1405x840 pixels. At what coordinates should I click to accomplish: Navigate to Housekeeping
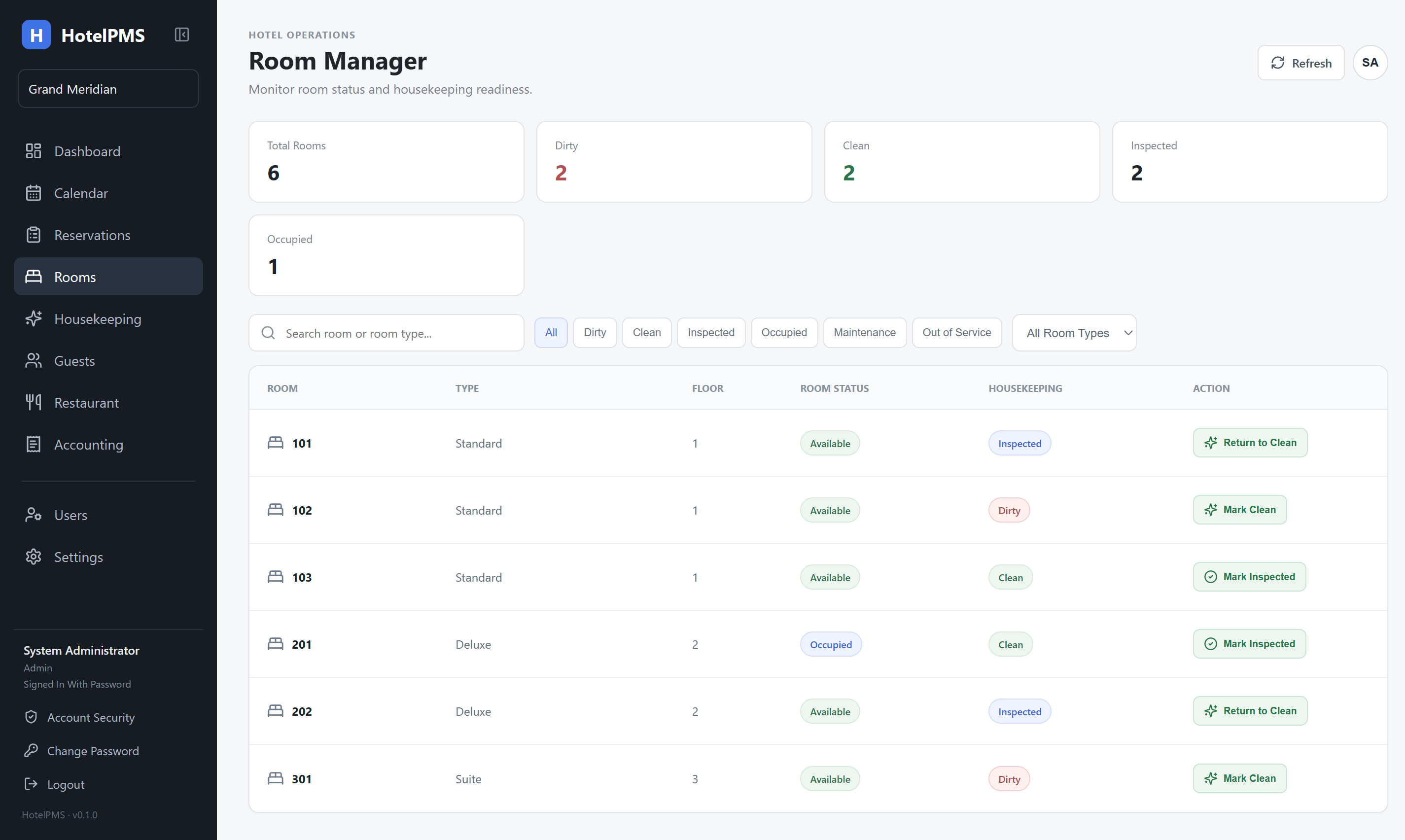(108, 318)
